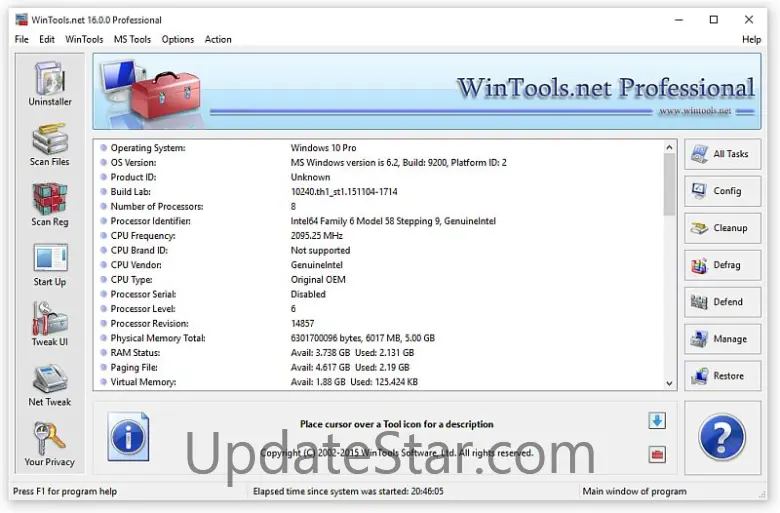Screen dimensions: 780x513
Task: Click the All Tasks button
Action: click(x=722, y=154)
